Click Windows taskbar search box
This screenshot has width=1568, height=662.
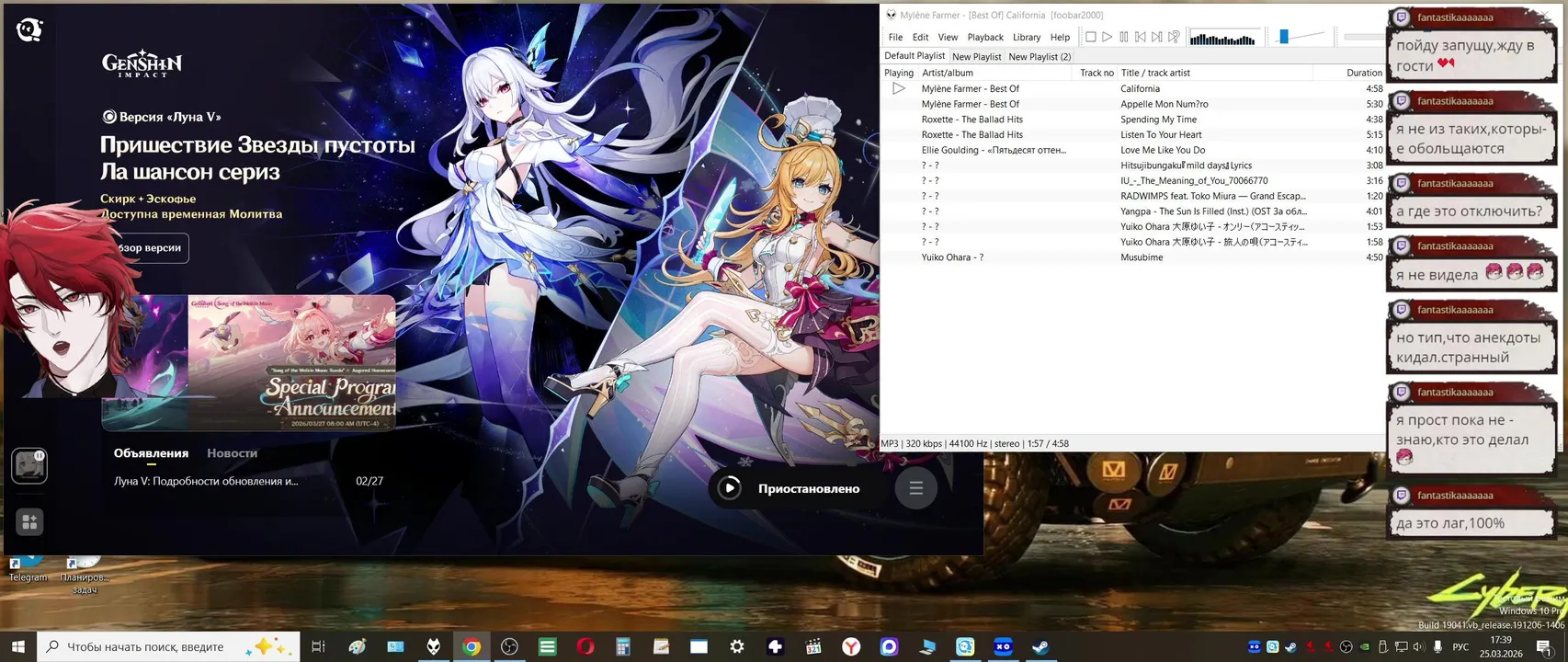169,646
